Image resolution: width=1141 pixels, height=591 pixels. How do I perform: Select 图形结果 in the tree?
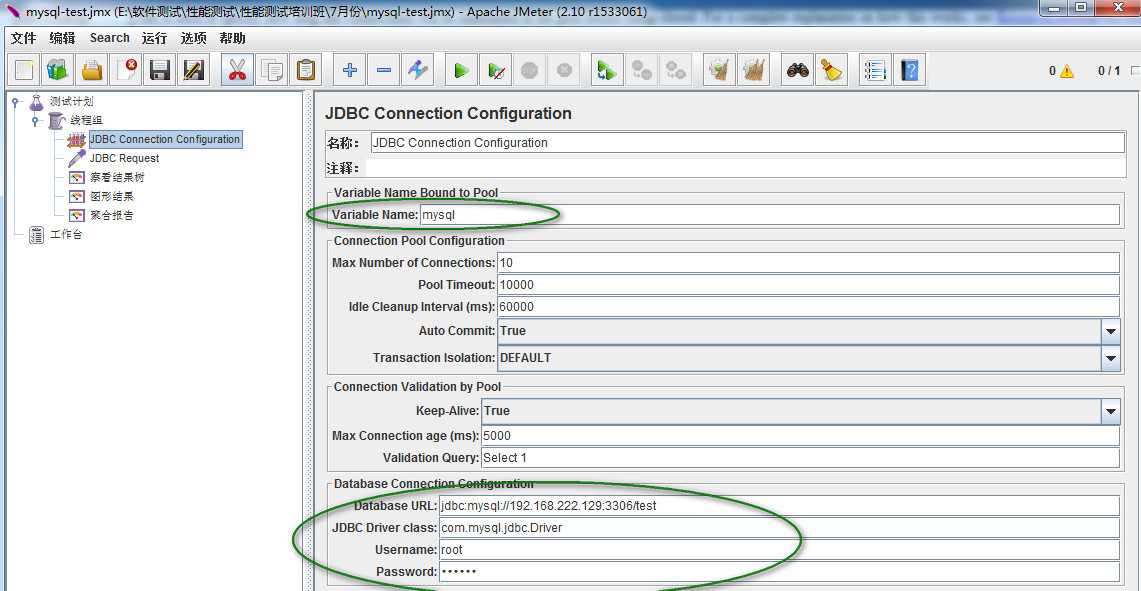[x=111, y=197]
